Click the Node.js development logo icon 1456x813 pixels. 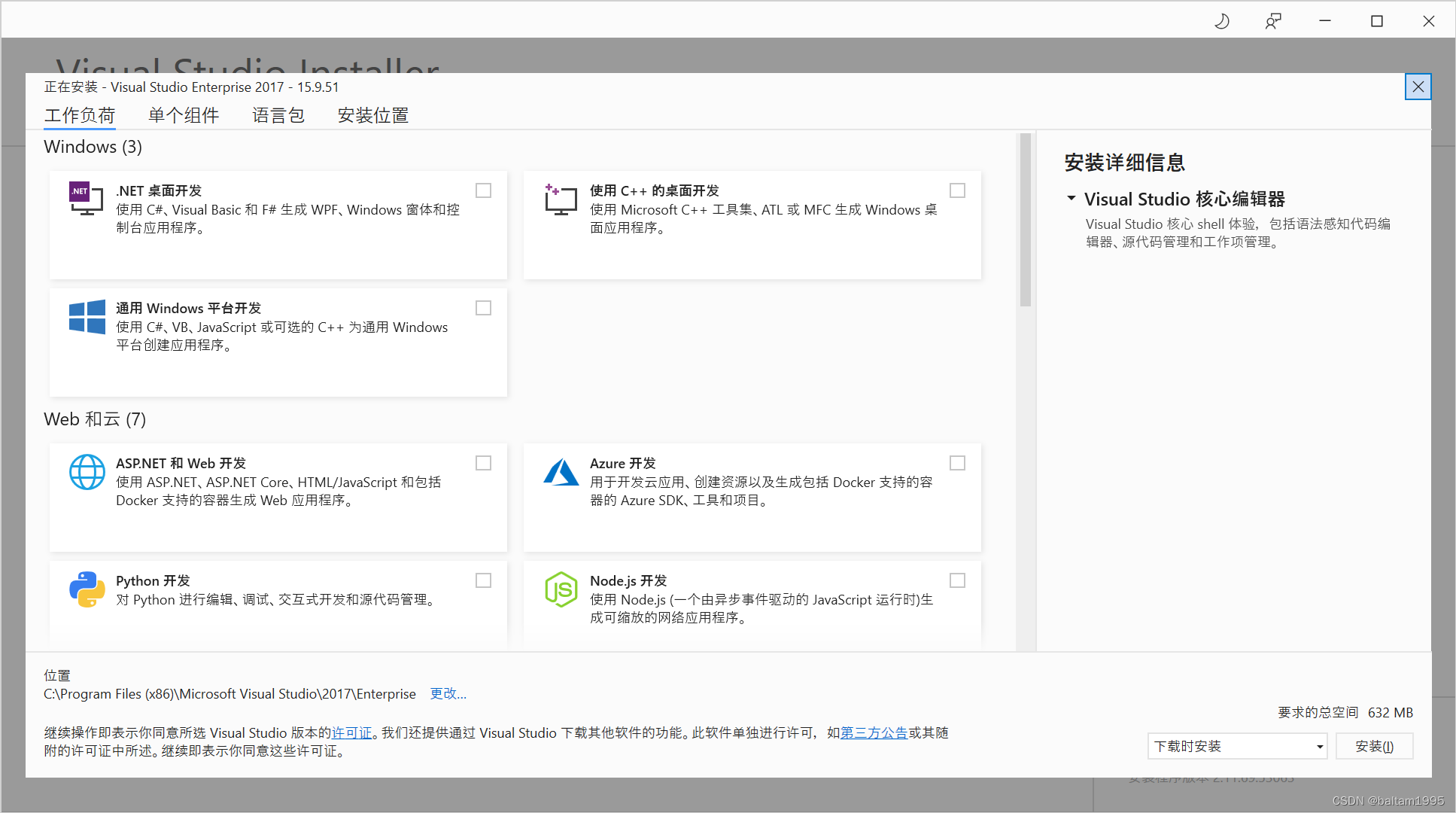click(x=561, y=589)
